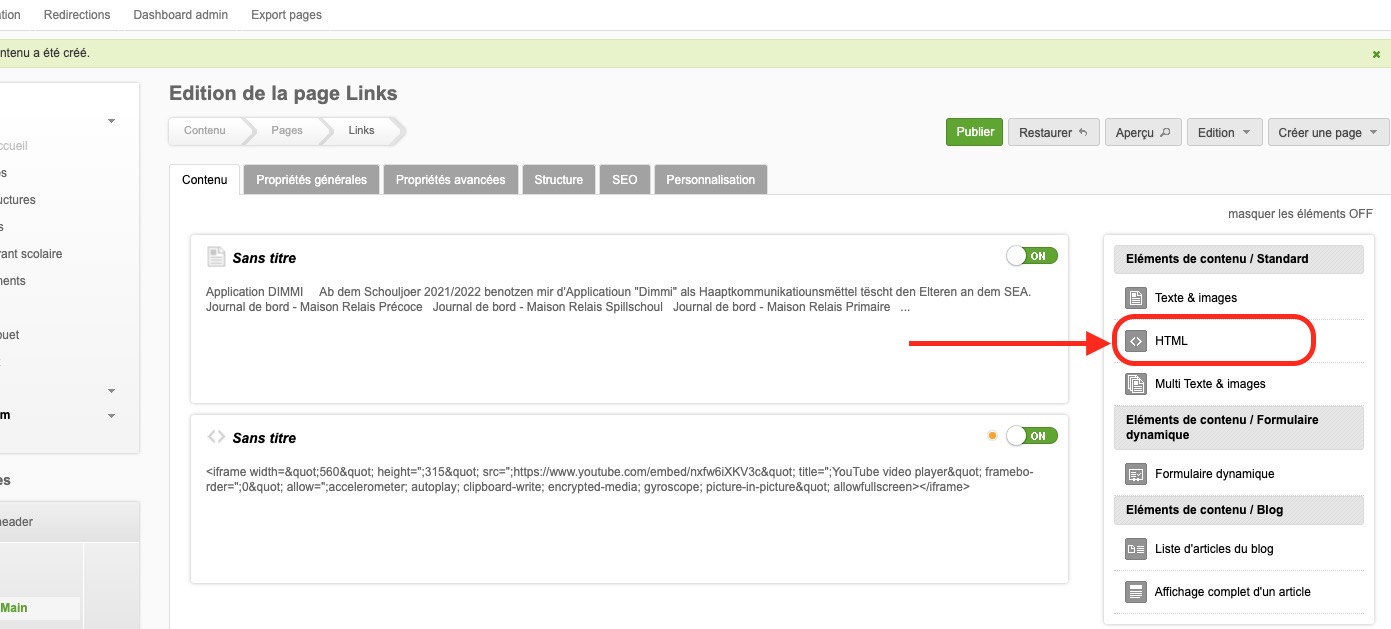Click the Liste d'articles du blog icon
The width and height of the screenshot is (1391, 629).
[1135, 548]
